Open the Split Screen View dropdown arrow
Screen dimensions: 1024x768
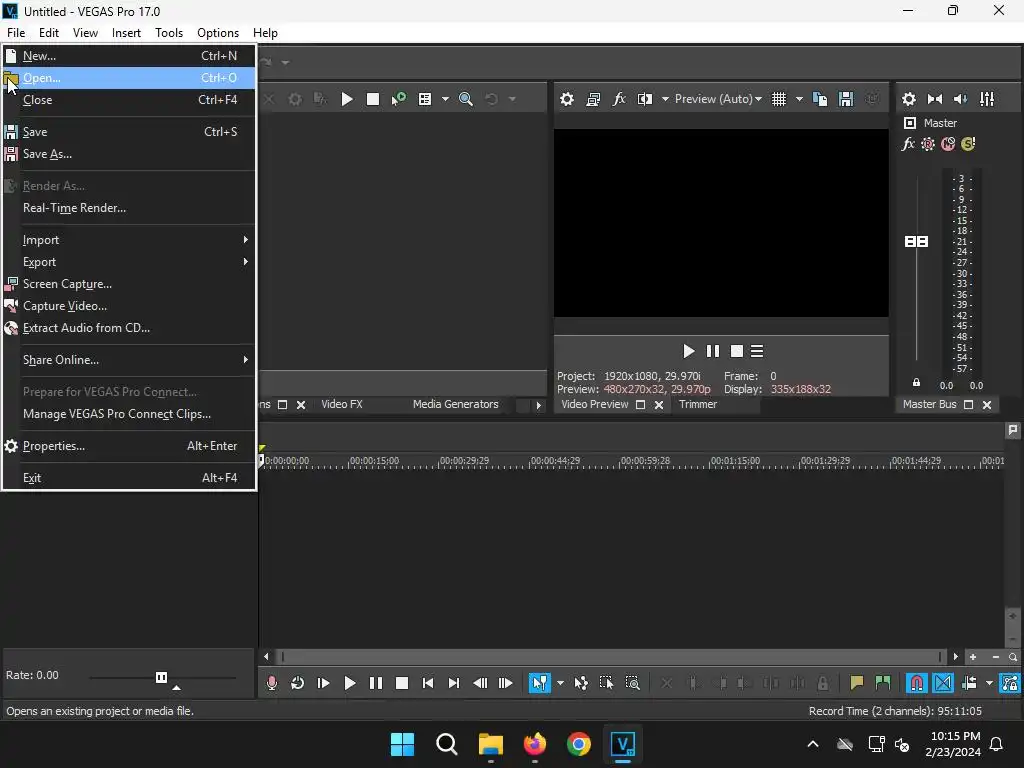[665, 99]
